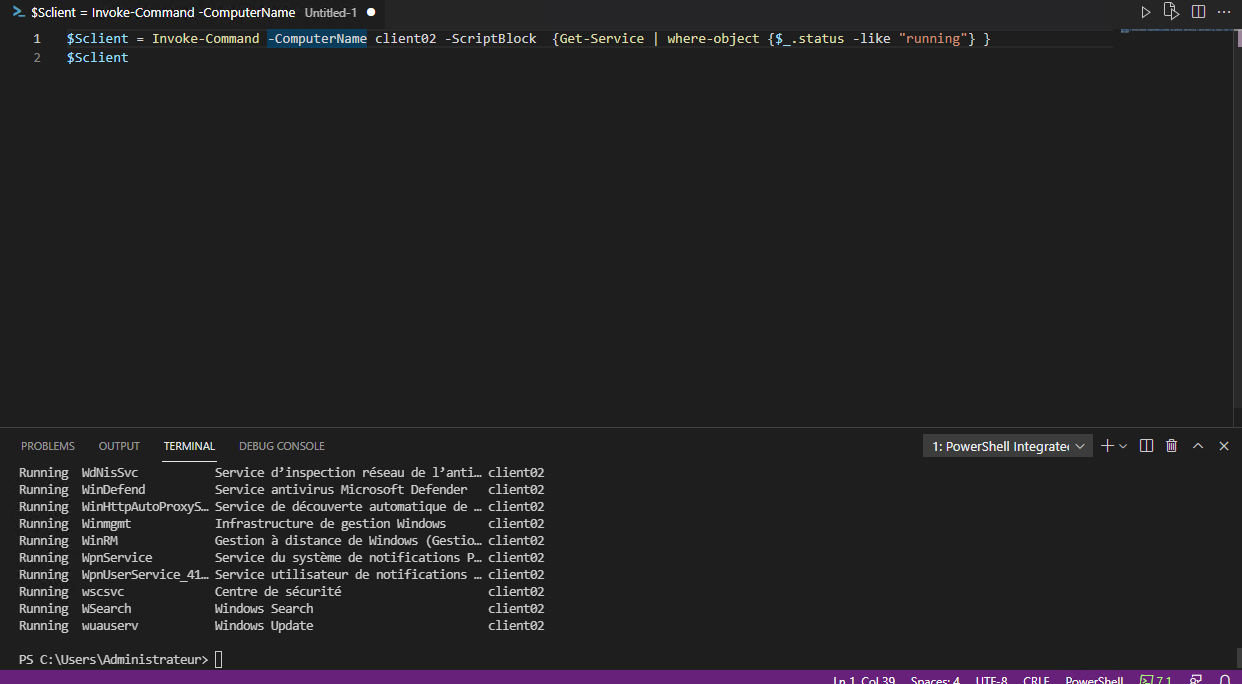Run the PowerShell script file

tap(1144, 11)
